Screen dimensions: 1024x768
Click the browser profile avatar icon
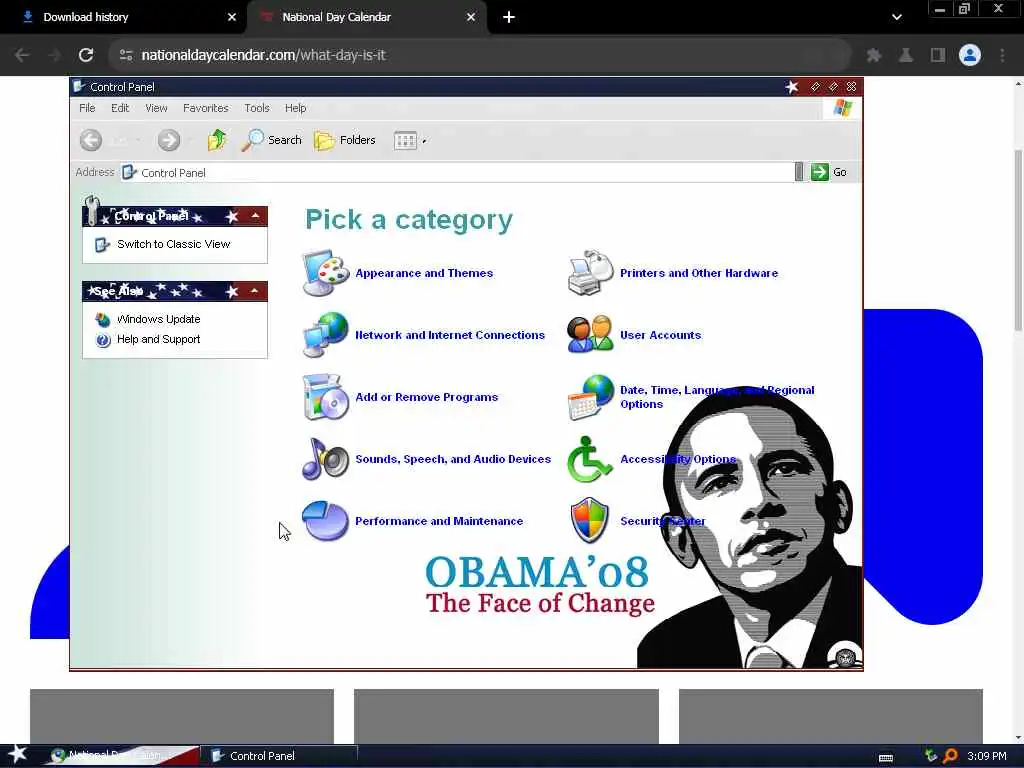(970, 55)
